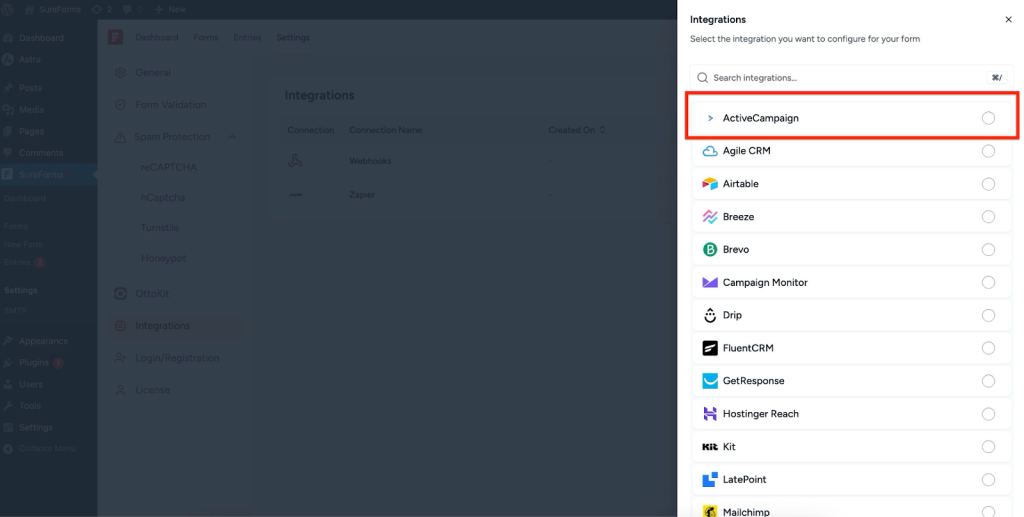Click the Kit logo icon
Screen dimensions: 1024x517
click(710, 446)
